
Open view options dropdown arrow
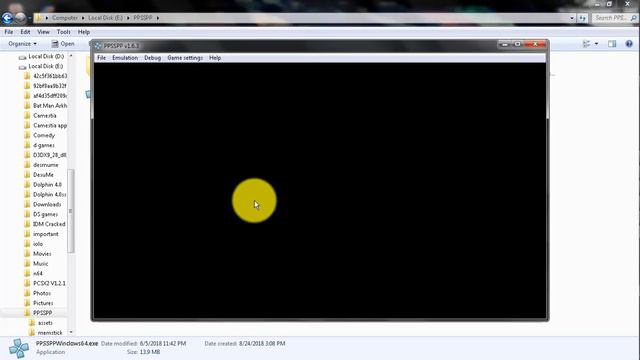pyautogui.click(x=596, y=44)
